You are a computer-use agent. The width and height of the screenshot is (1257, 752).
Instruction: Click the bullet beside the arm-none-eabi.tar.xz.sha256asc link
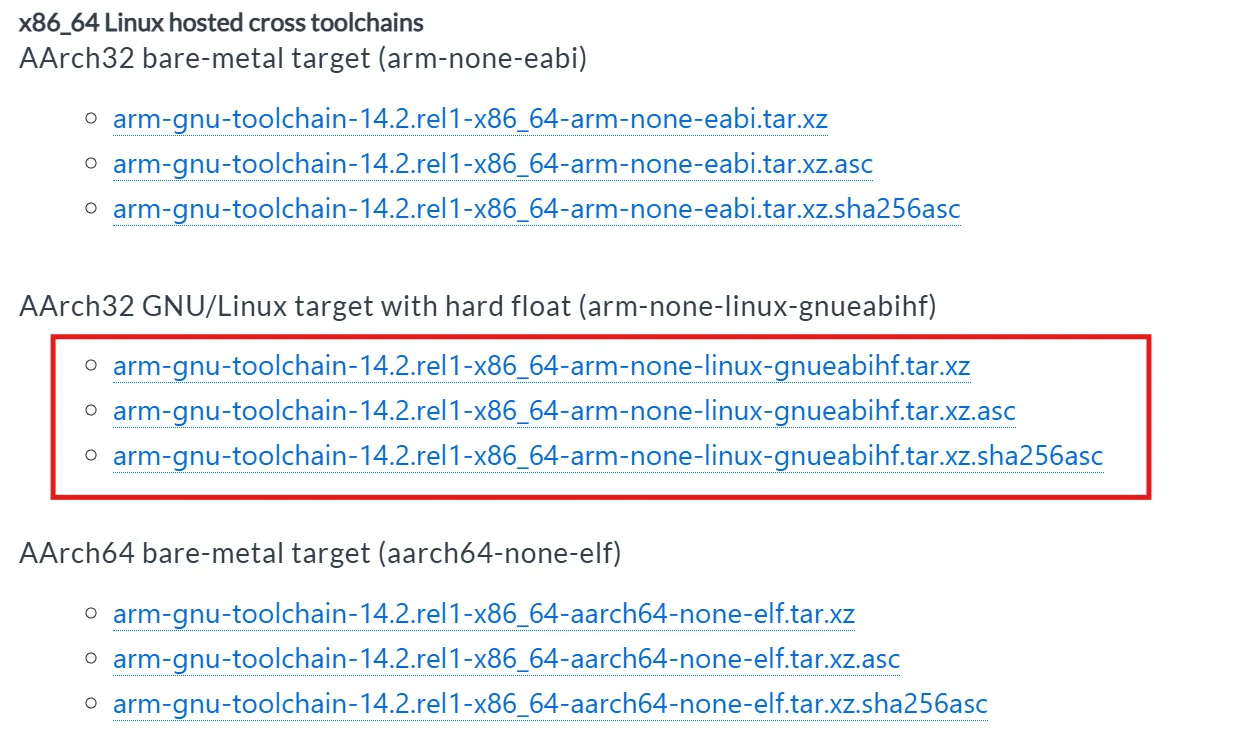tap(91, 209)
